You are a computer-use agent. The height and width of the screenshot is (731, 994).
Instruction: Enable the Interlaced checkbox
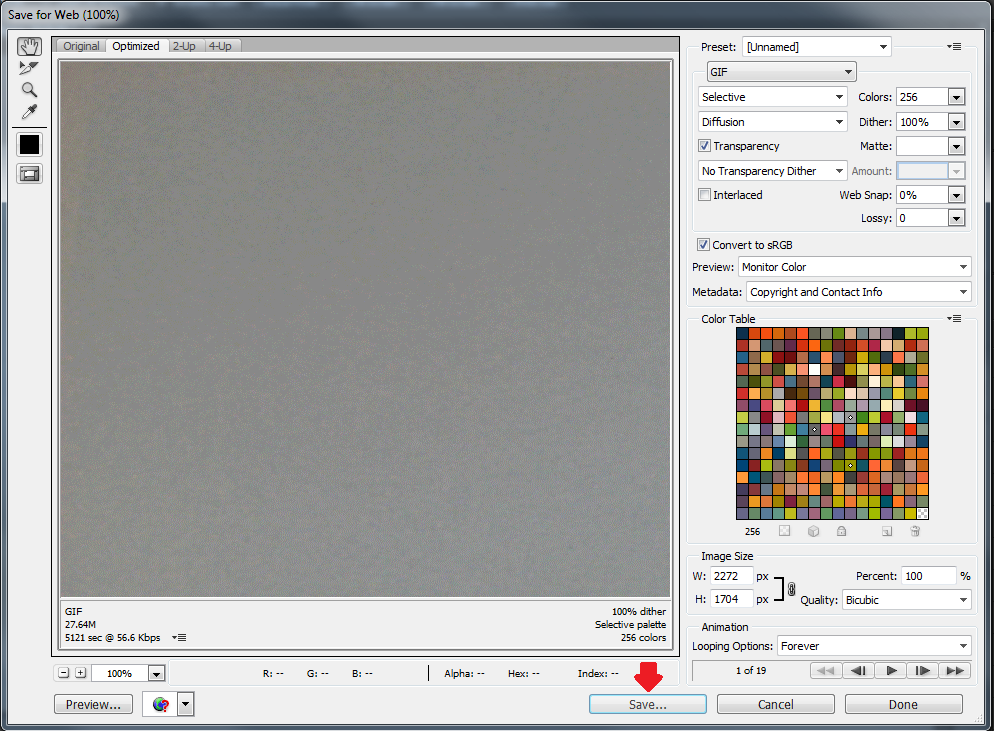pos(704,195)
